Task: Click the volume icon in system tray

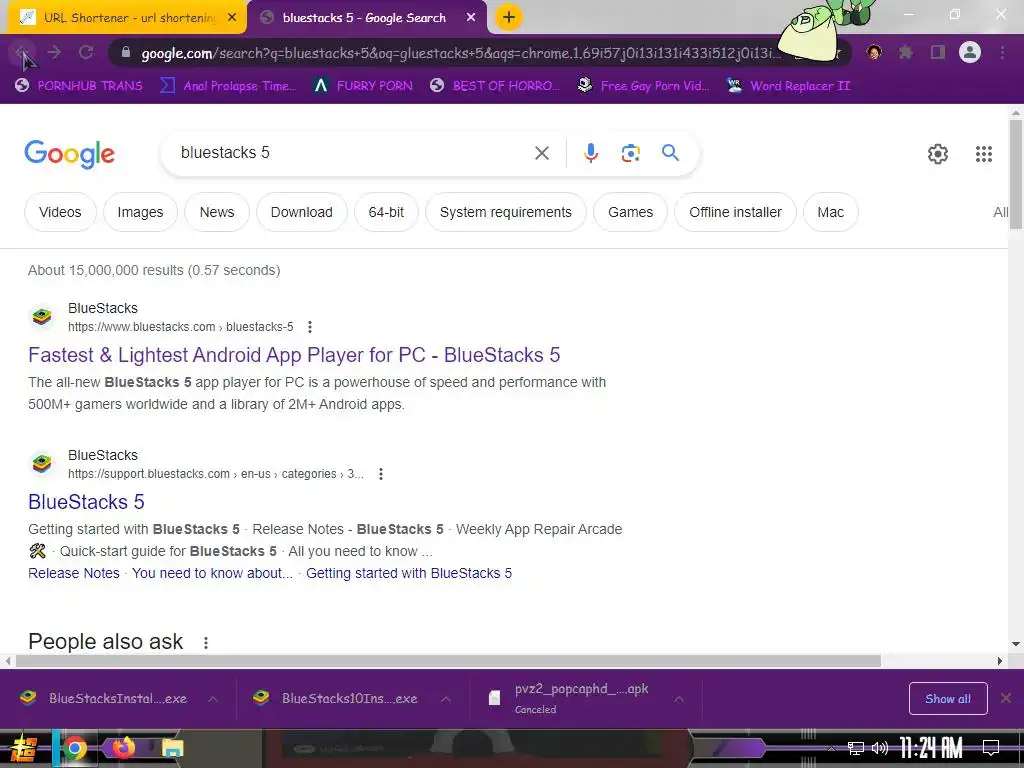Action: 880,748
